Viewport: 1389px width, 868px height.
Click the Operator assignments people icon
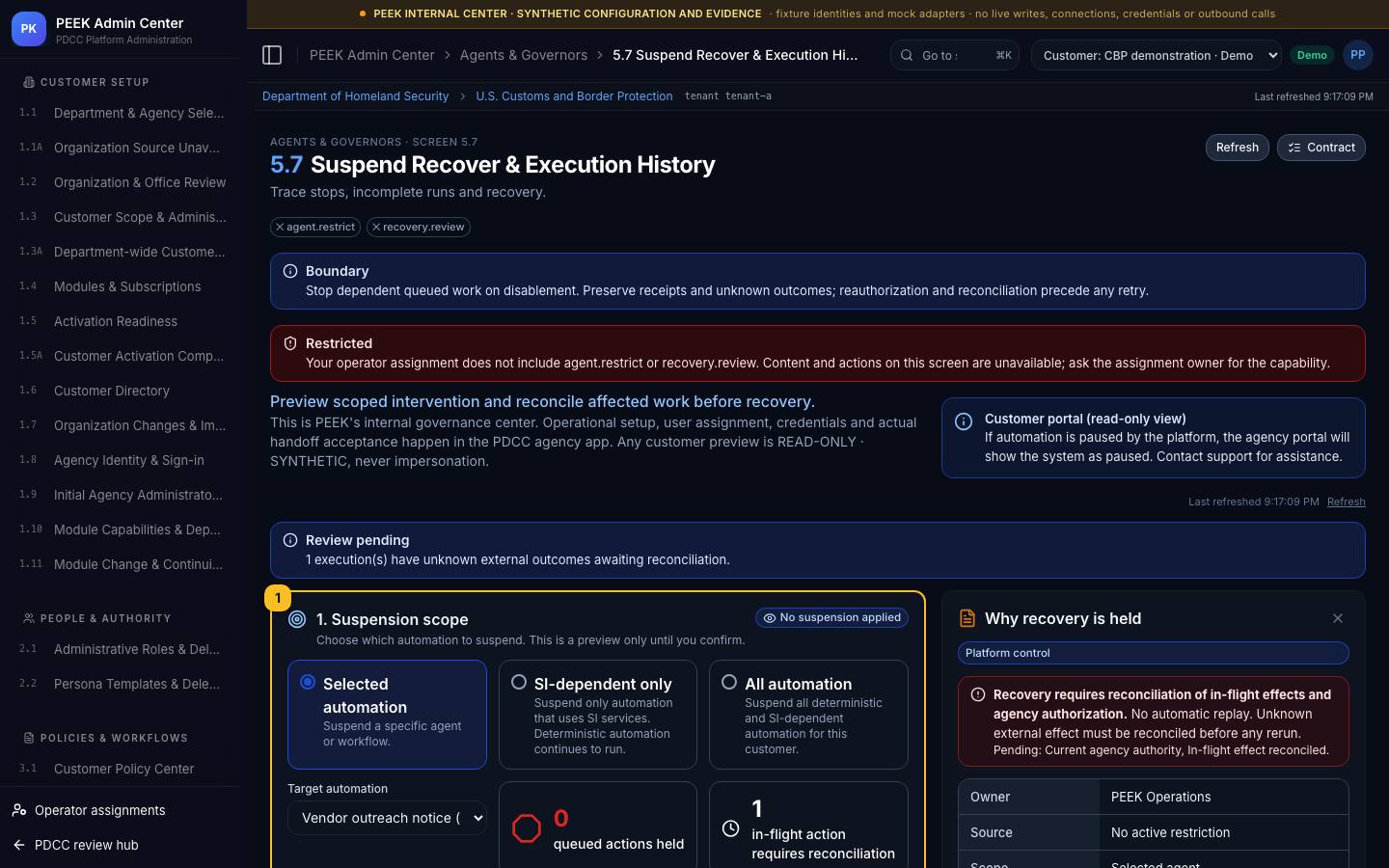[19, 810]
